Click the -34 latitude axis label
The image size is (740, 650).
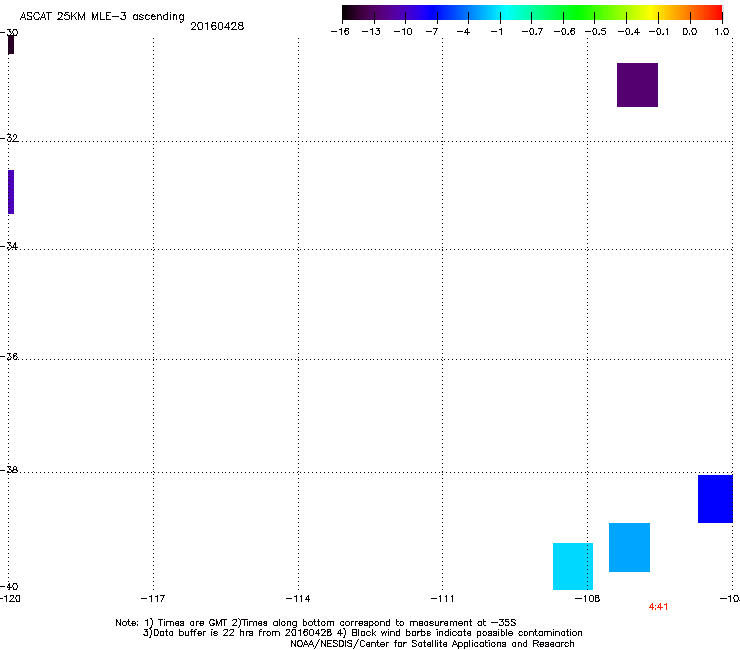pos(9,246)
